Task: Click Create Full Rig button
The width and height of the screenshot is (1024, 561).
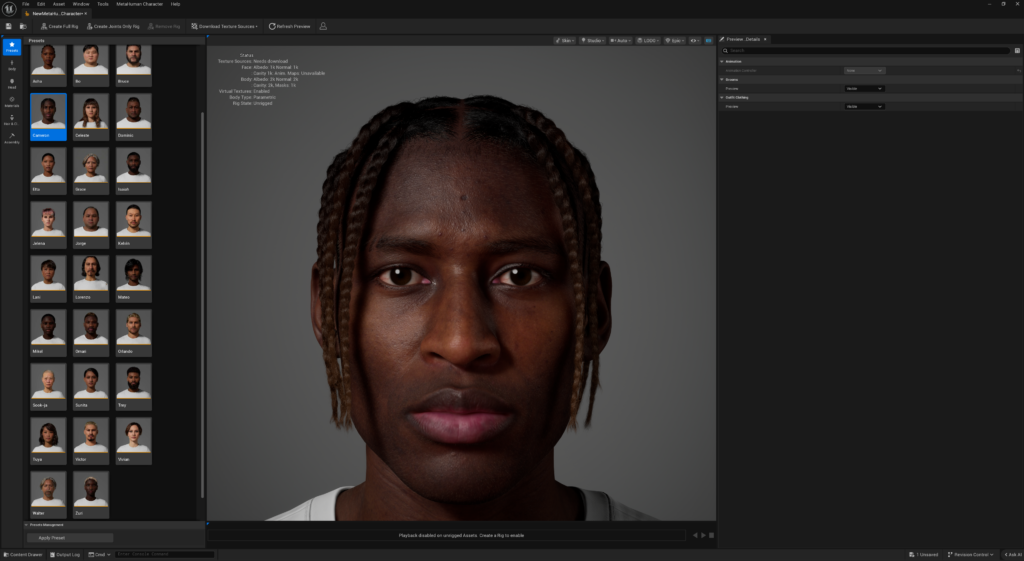Action: 59,26
